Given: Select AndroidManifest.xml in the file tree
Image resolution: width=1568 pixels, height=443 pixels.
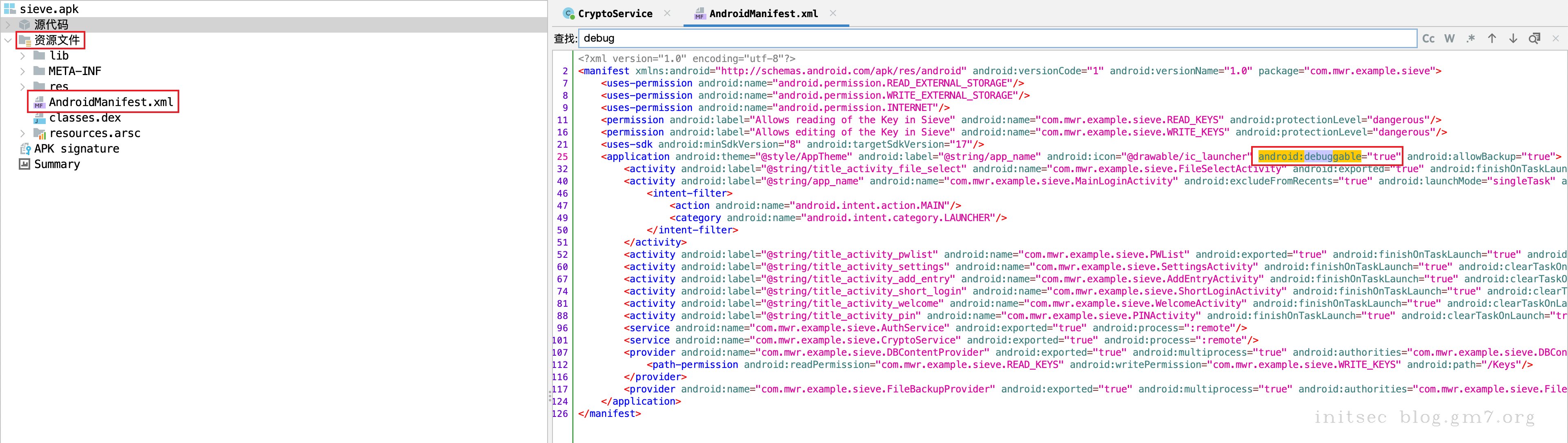Looking at the screenshot, I should [x=110, y=102].
